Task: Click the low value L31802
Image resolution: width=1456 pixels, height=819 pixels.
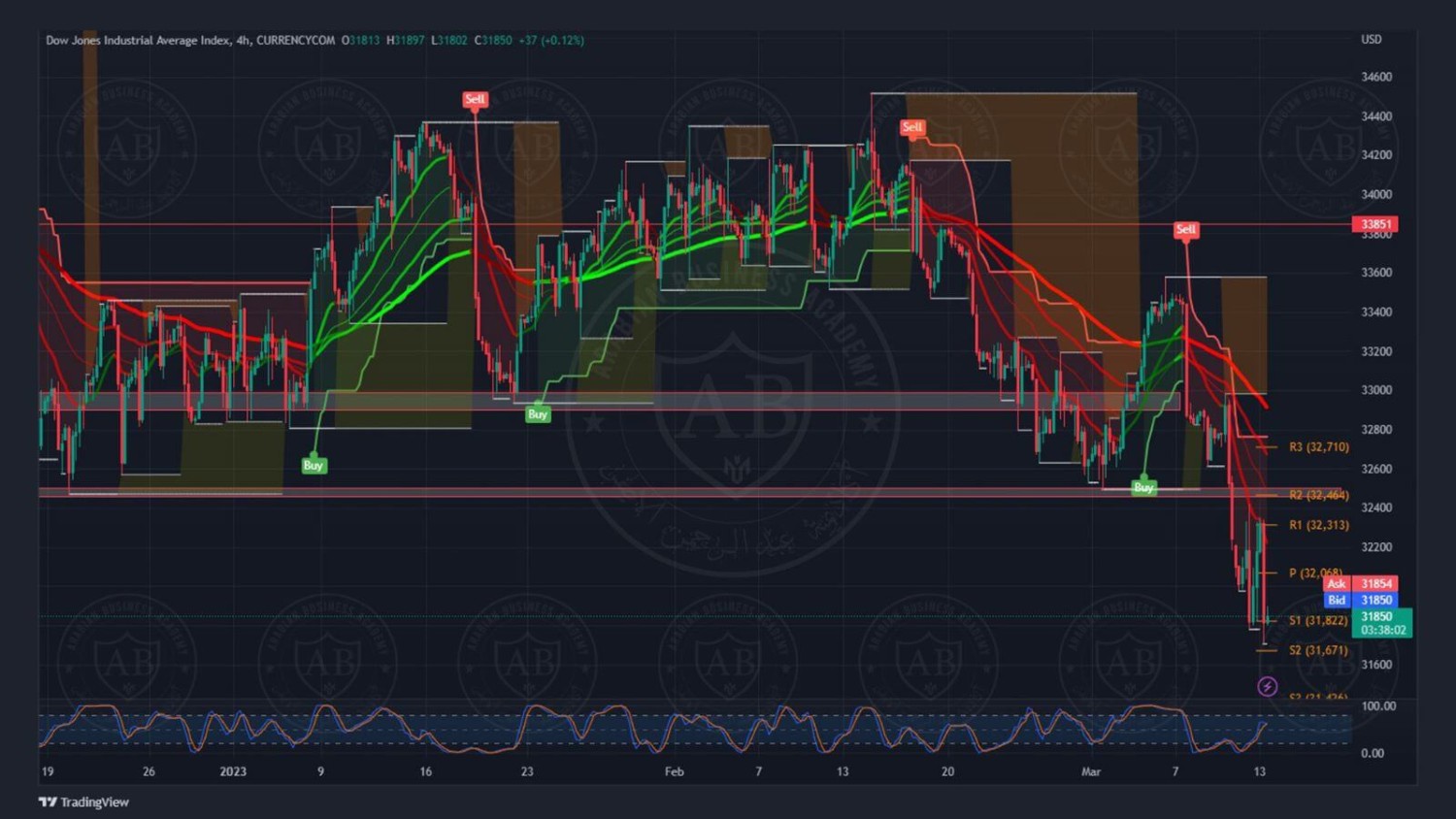Action: pyautogui.click(x=448, y=40)
